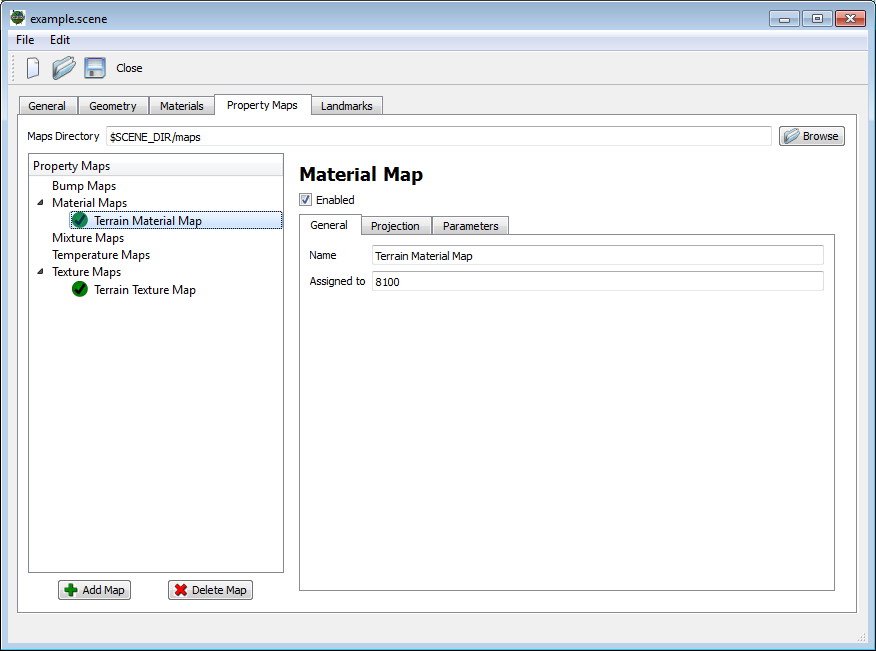Screen dimensions: 876x651
Task: Click the New file toolbar icon
Action: click(33, 68)
